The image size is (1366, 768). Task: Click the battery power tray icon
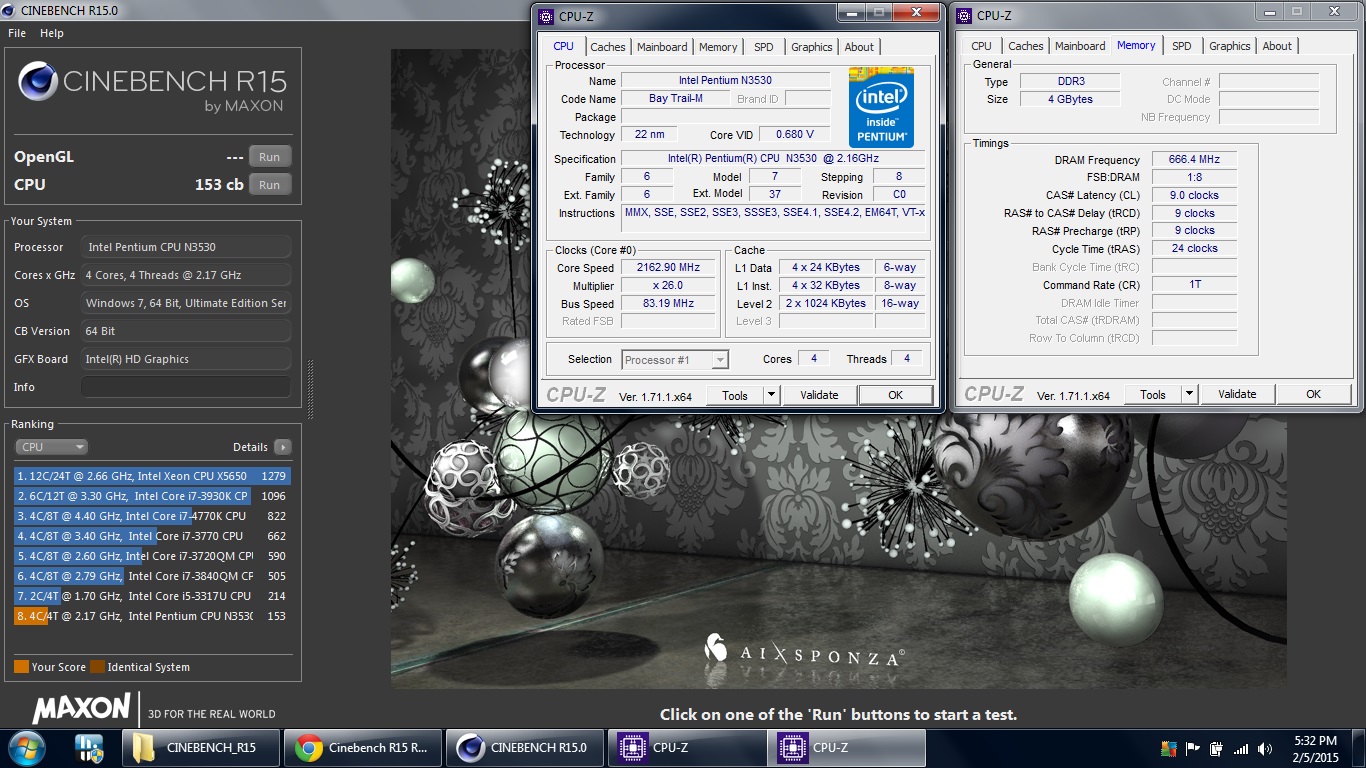click(x=1217, y=748)
